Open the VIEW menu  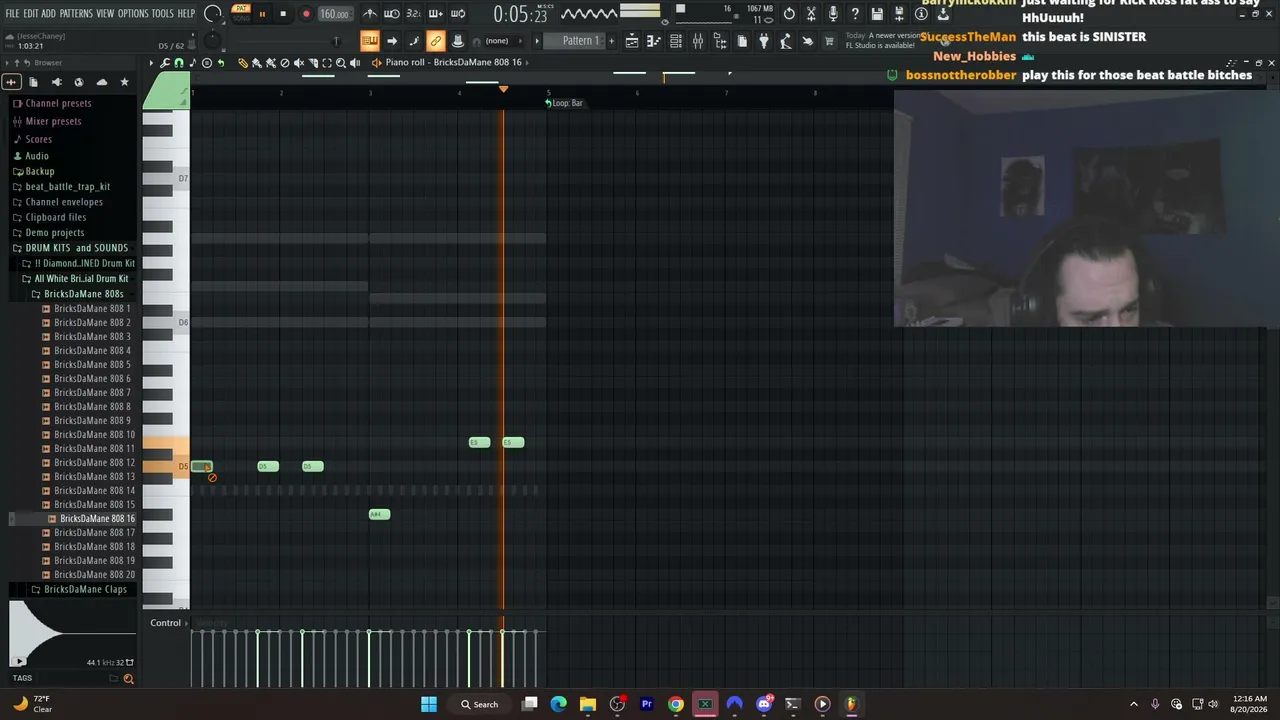click(105, 14)
